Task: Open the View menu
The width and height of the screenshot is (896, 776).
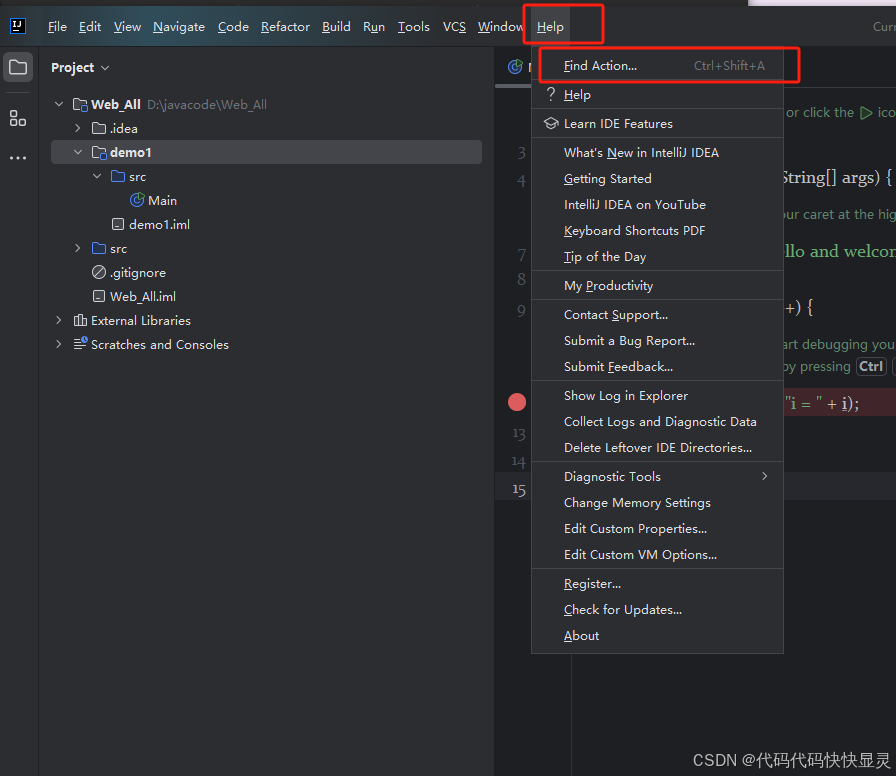Action: (127, 27)
